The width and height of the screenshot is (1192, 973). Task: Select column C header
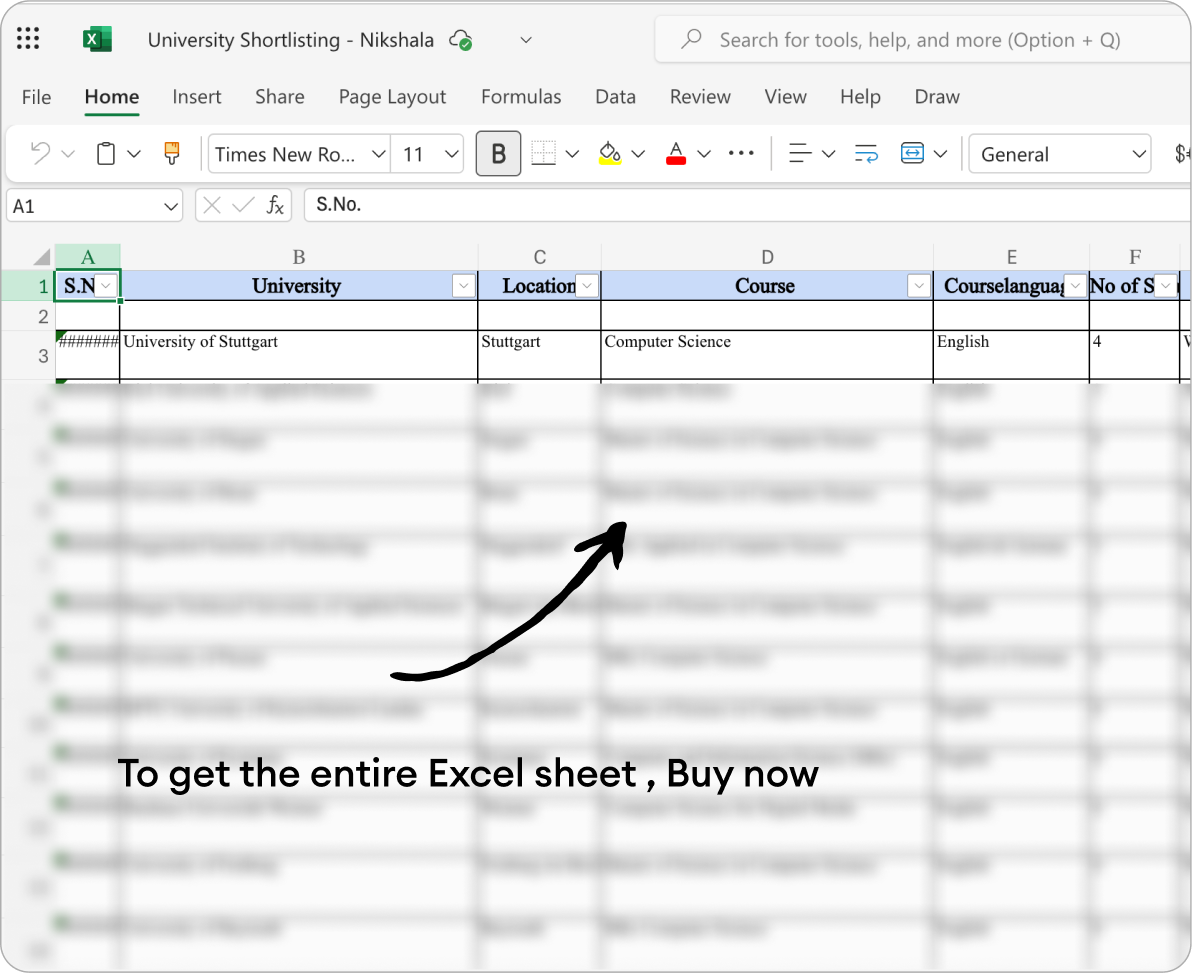click(539, 257)
